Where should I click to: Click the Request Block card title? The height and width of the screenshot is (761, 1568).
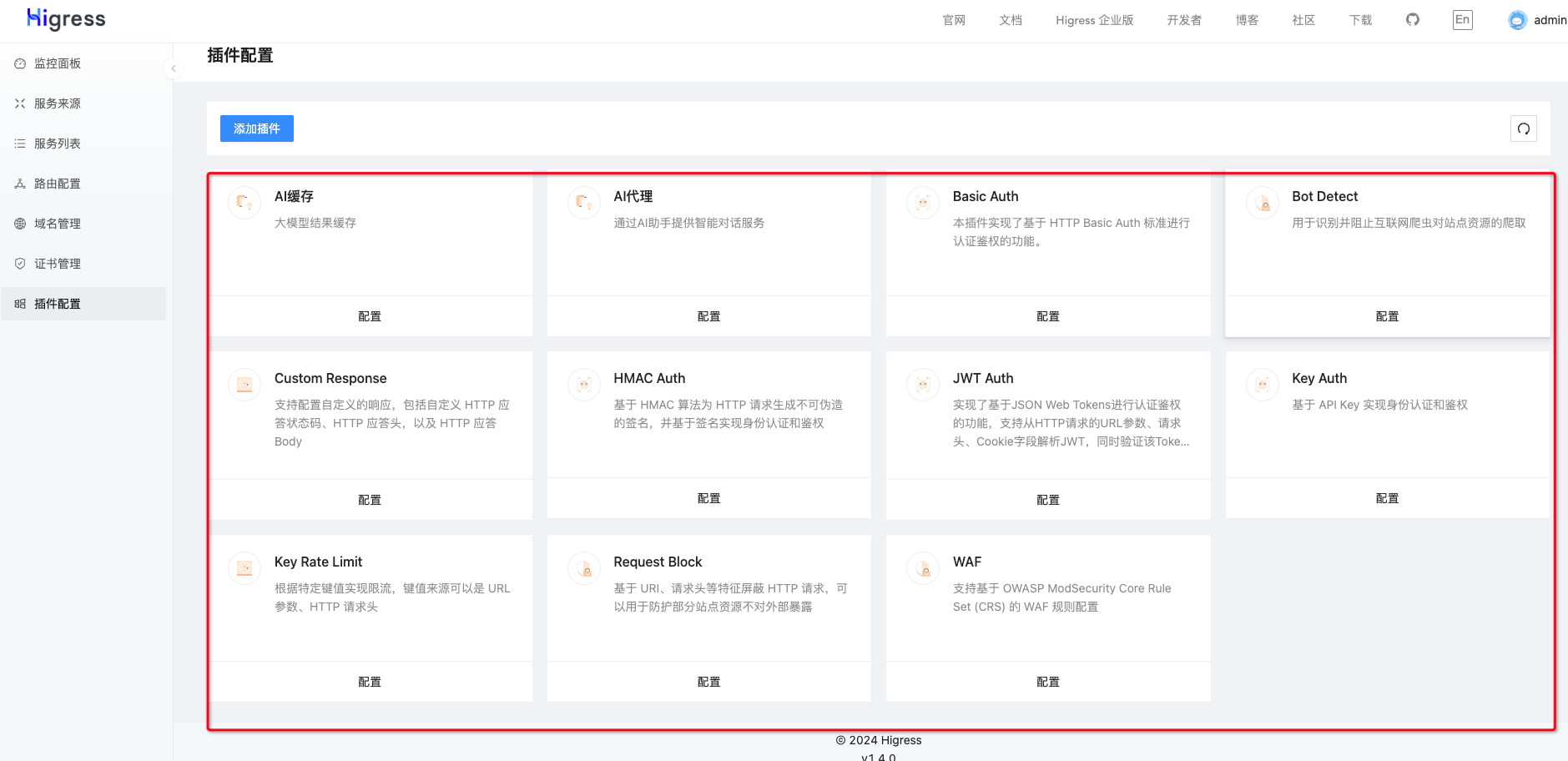click(x=658, y=562)
